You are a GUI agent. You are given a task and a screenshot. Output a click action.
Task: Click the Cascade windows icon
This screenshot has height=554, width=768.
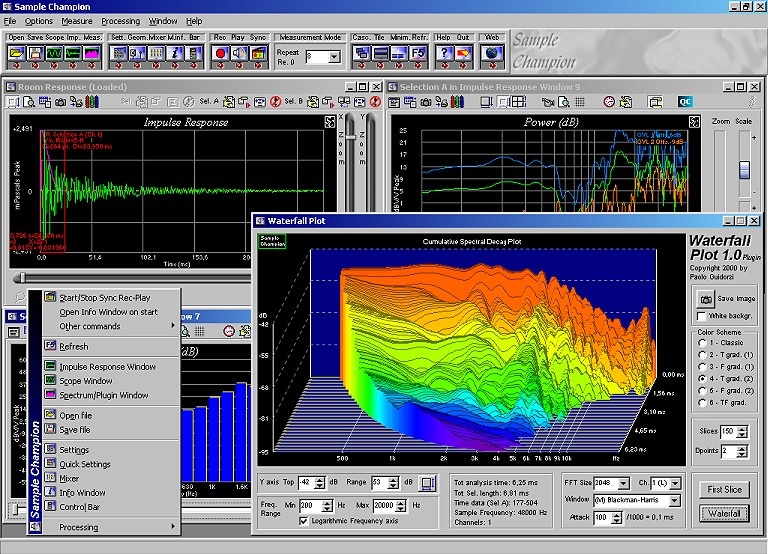point(362,53)
